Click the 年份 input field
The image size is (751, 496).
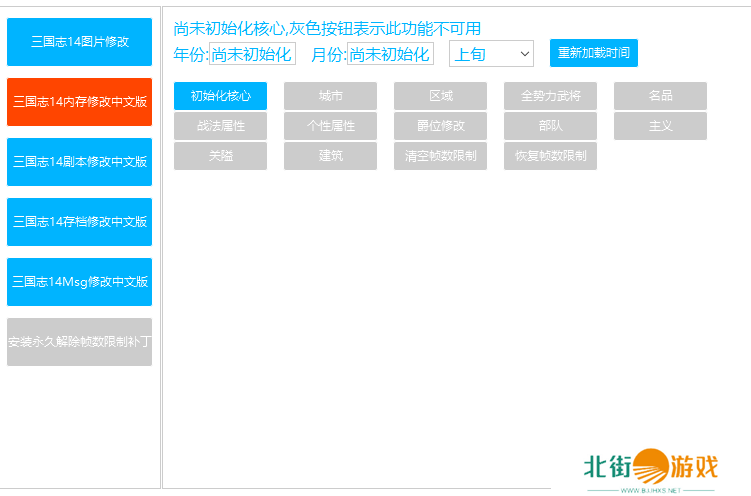251,54
